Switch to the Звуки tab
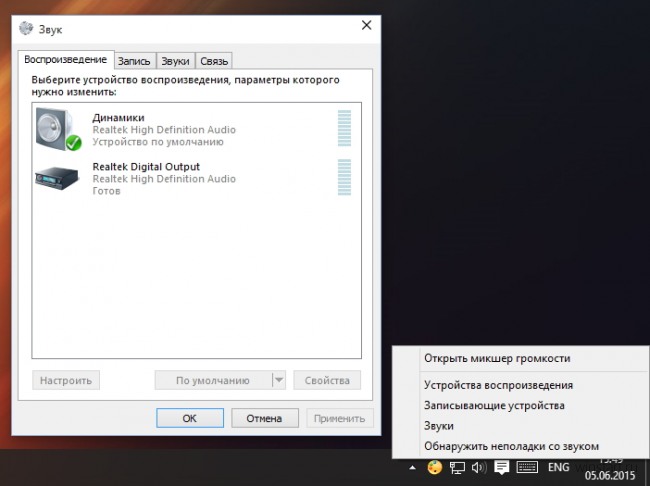650x486 pixels. (x=175, y=61)
